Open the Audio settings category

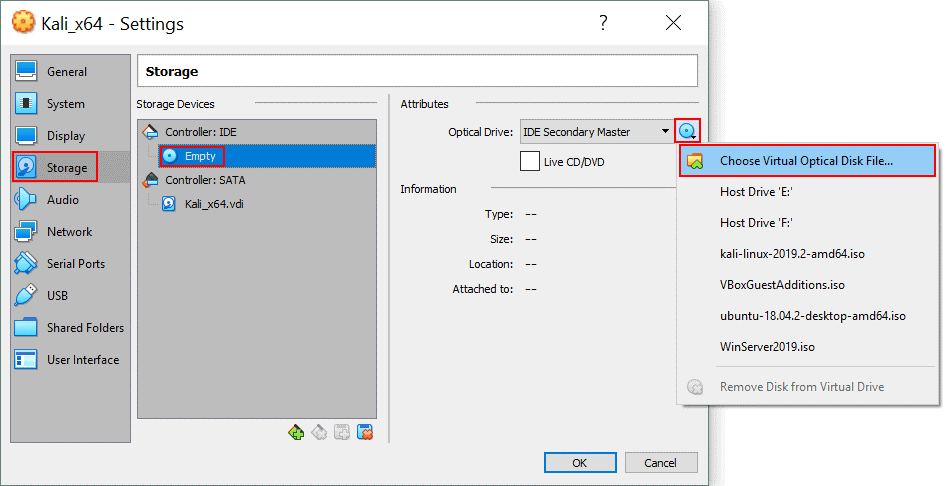(70, 200)
